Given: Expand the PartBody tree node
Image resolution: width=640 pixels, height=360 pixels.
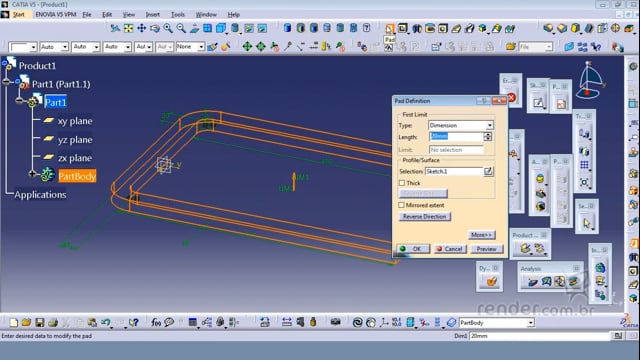Looking at the screenshot, I should point(33,174).
